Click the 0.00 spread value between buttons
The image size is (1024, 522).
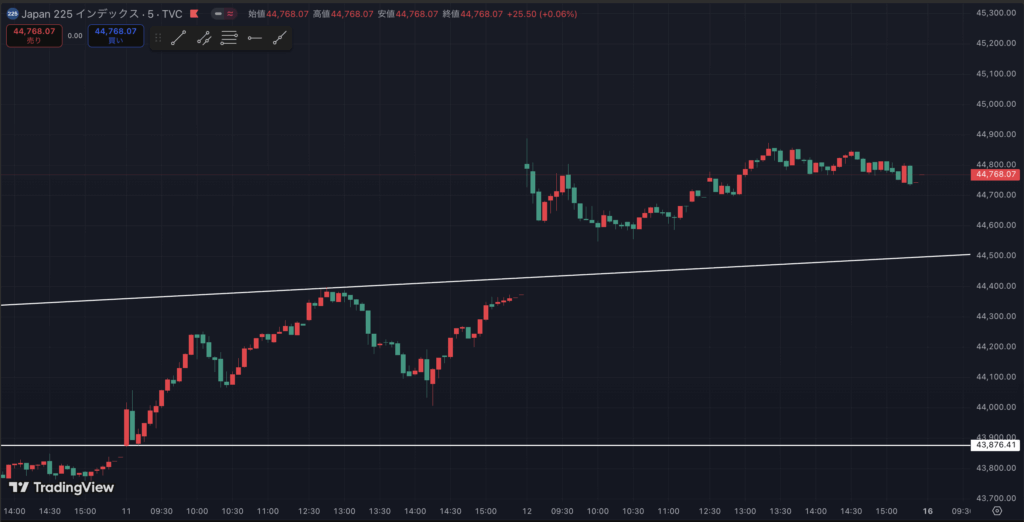coord(74,35)
